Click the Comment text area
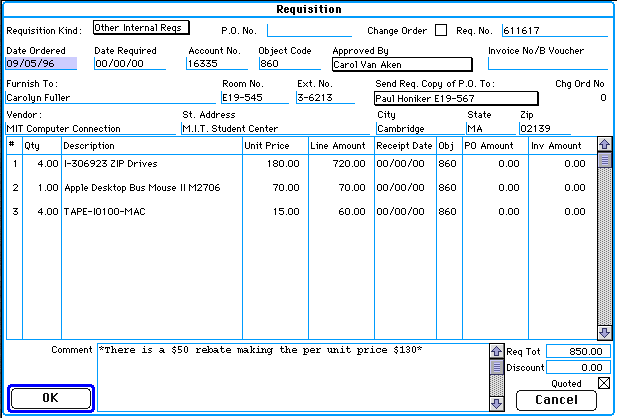The height and width of the screenshot is (418, 617). pos(290,376)
